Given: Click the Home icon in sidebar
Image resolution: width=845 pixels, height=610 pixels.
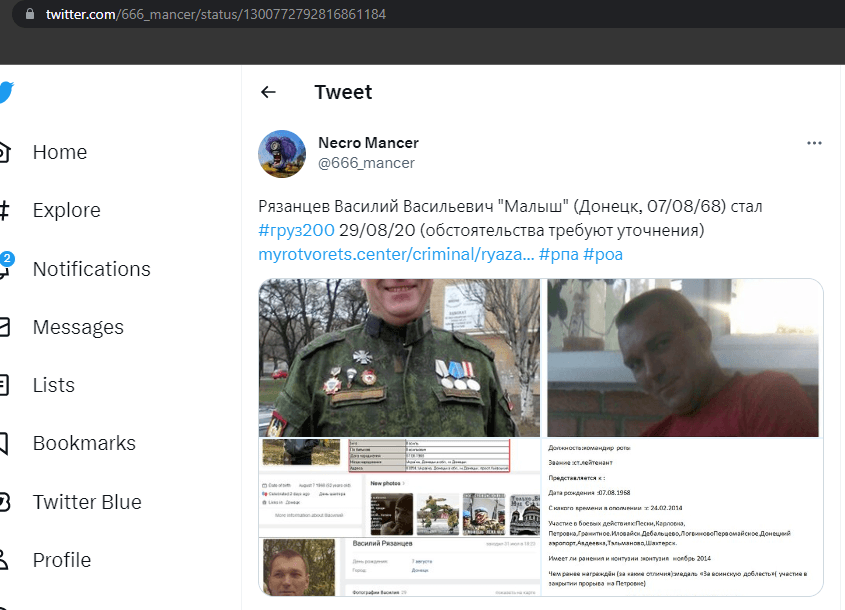Looking at the screenshot, I should tap(5, 152).
